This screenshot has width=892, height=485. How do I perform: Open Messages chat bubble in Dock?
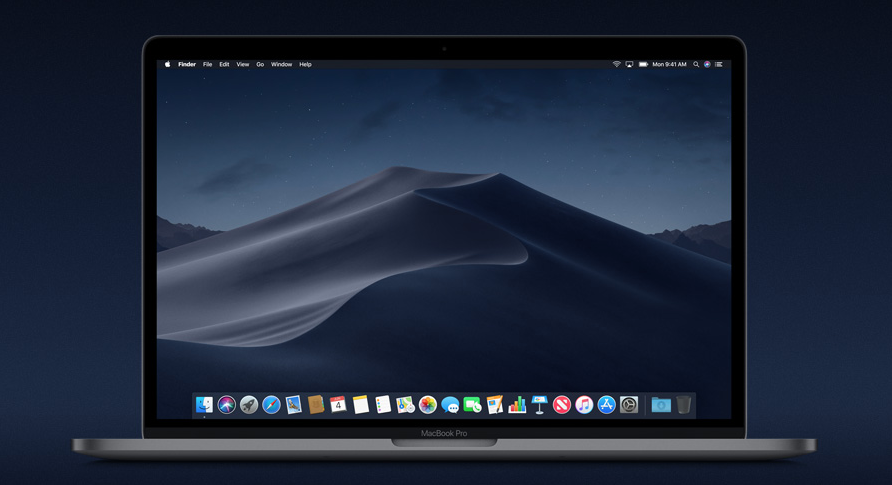(450, 405)
